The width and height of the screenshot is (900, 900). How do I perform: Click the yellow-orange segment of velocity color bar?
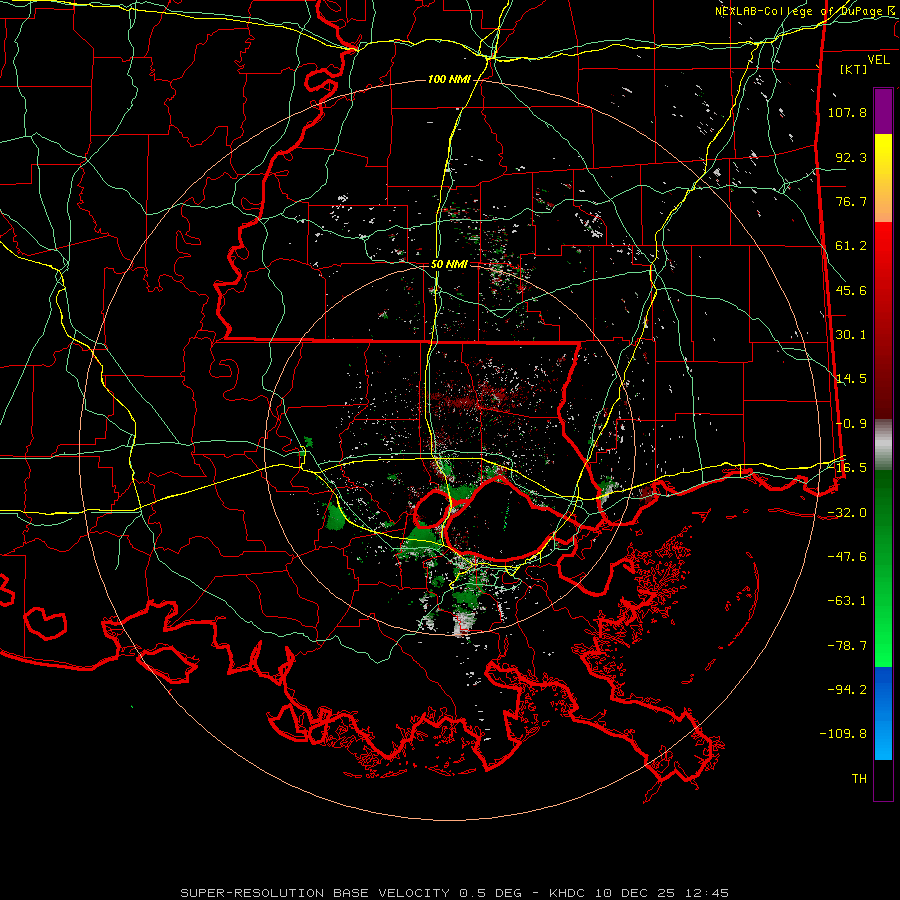tap(883, 178)
